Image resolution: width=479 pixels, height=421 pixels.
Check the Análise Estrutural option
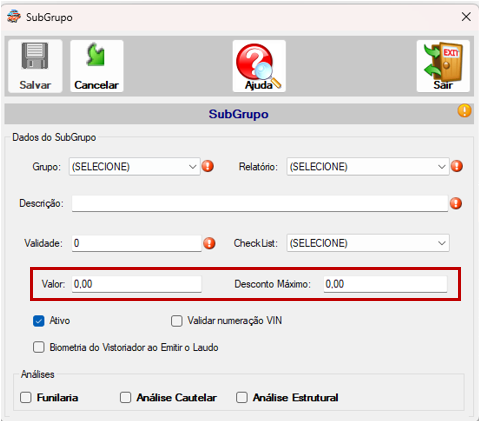coord(242,397)
